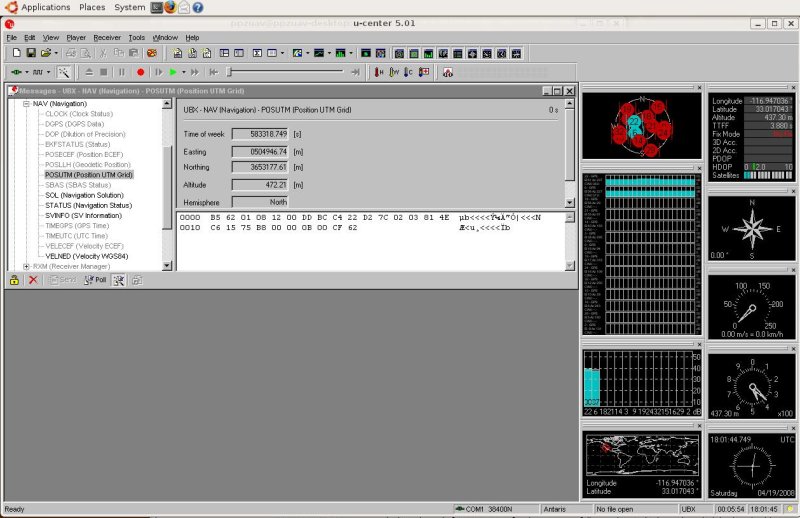Open the Window menu
The height and width of the screenshot is (518, 800).
click(x=165, y=38)
